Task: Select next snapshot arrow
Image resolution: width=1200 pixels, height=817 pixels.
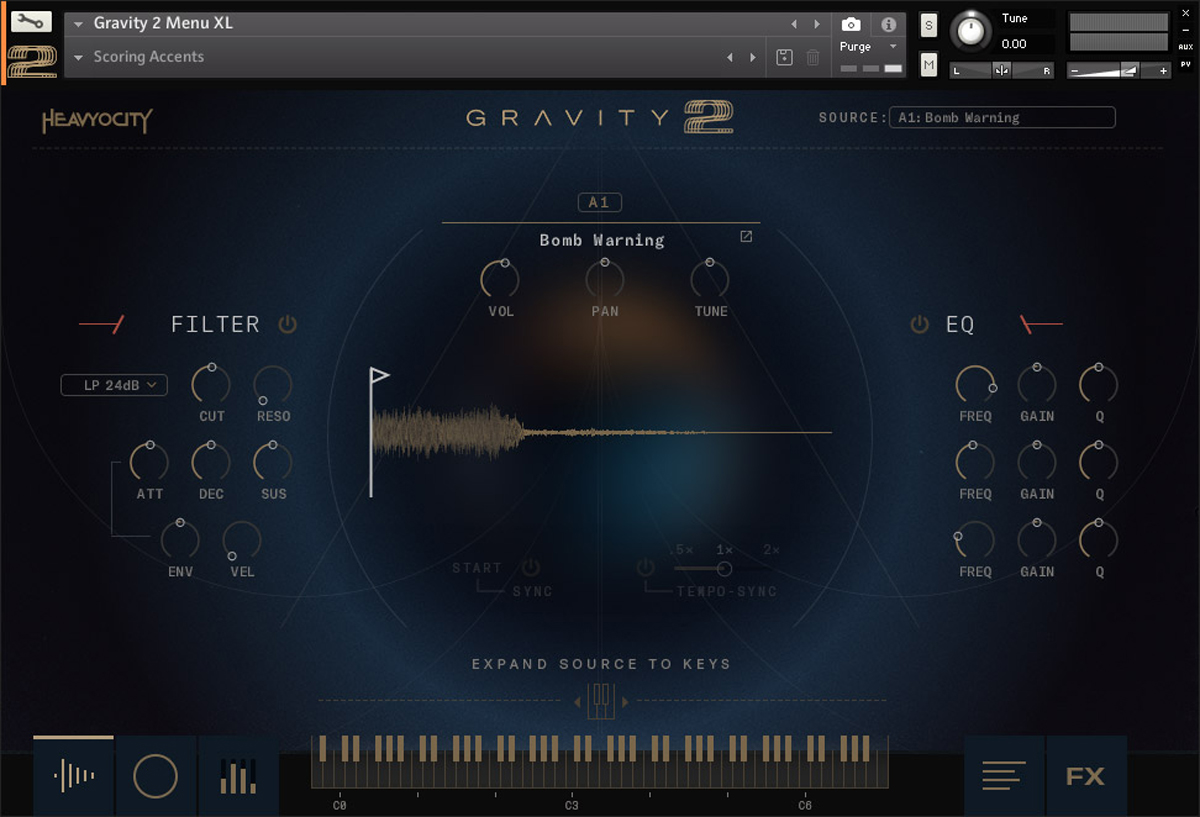Action: [x=753, y=58]
